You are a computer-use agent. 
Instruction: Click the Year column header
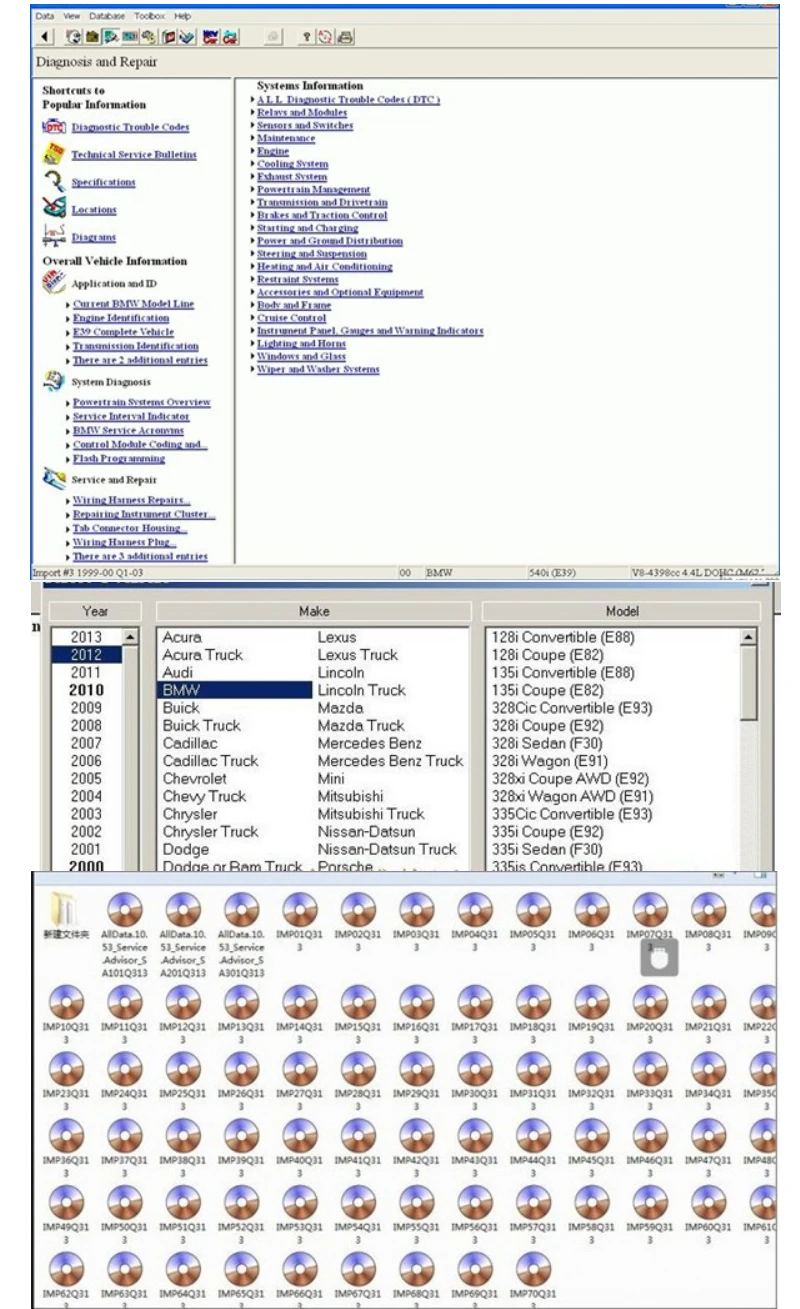(96, 609)
